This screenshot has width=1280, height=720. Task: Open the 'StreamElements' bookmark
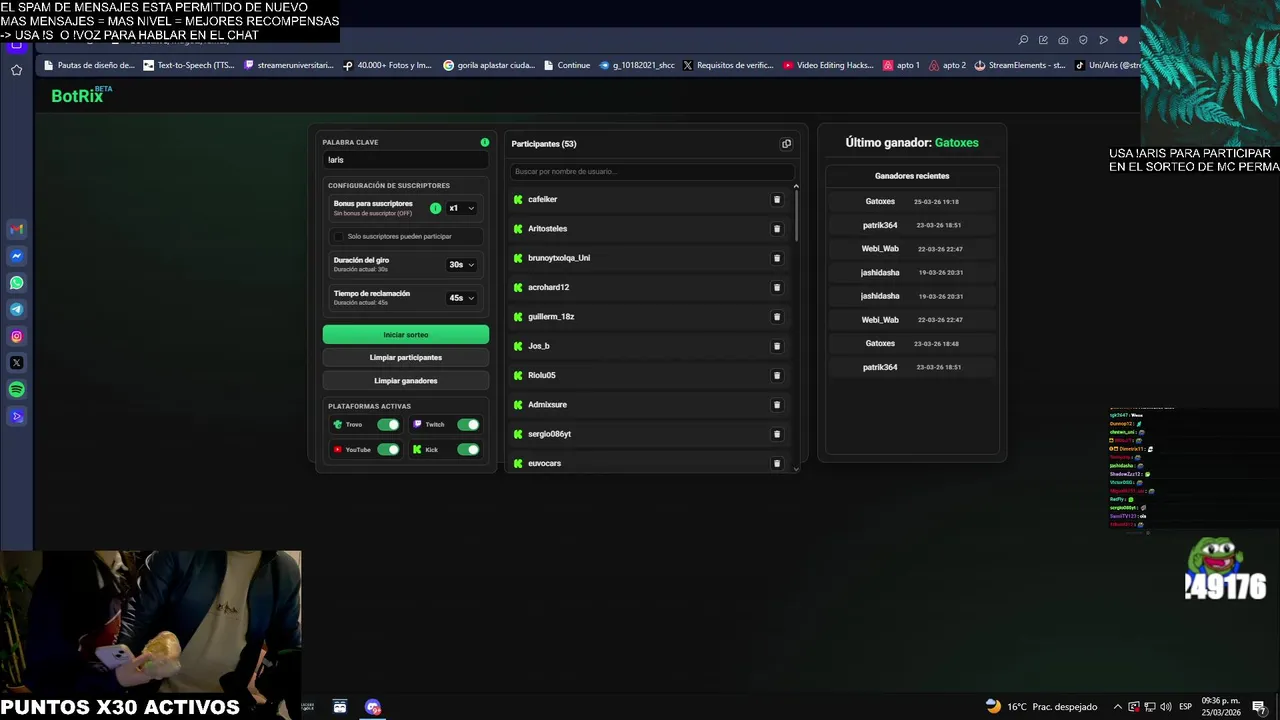(x=1020, y=66)
